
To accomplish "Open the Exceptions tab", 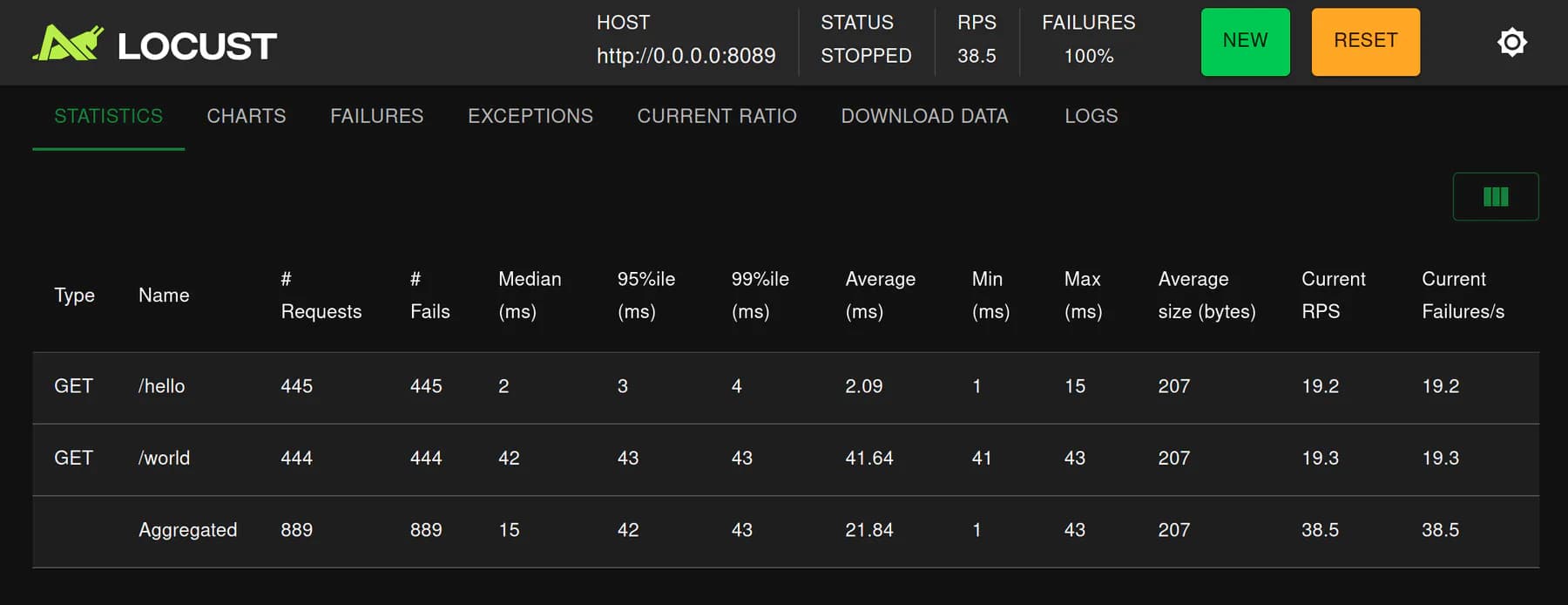I will pos(531,117).
